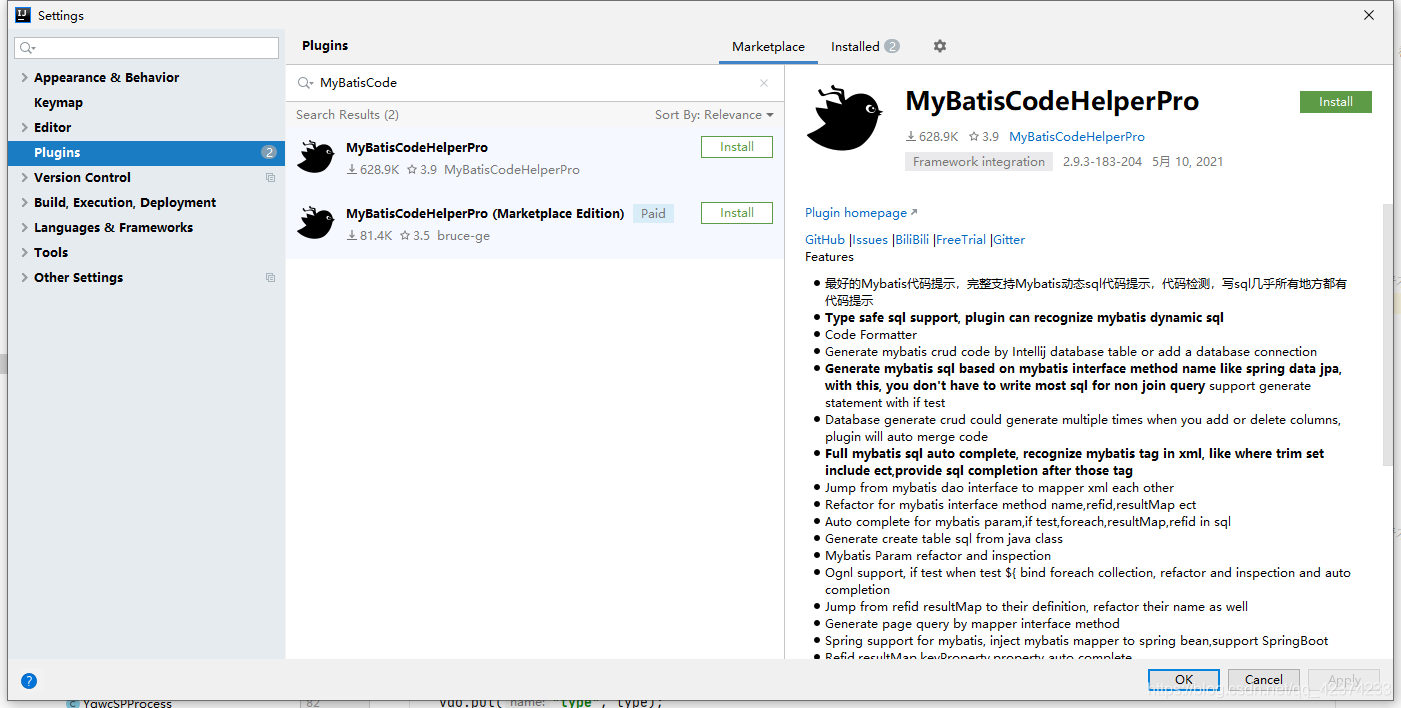This screenshot has width=1401, height=708.
Task: Click the Version Control project-level icon
Action: [x=270, y=178]
